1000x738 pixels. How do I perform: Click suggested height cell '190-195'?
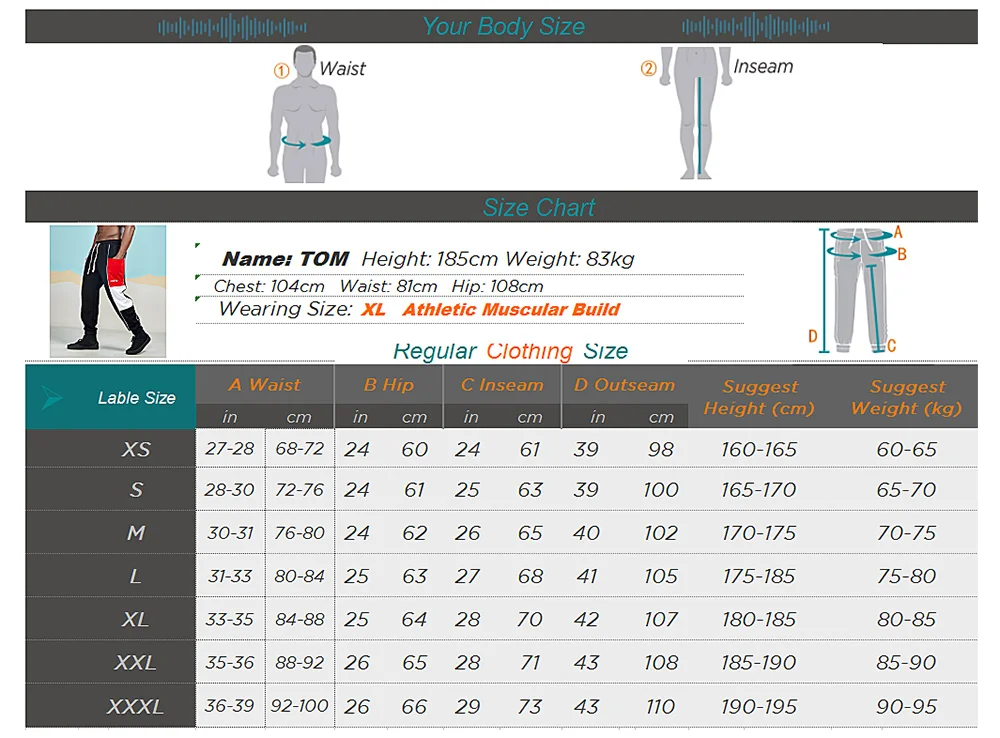coord(759,707)
